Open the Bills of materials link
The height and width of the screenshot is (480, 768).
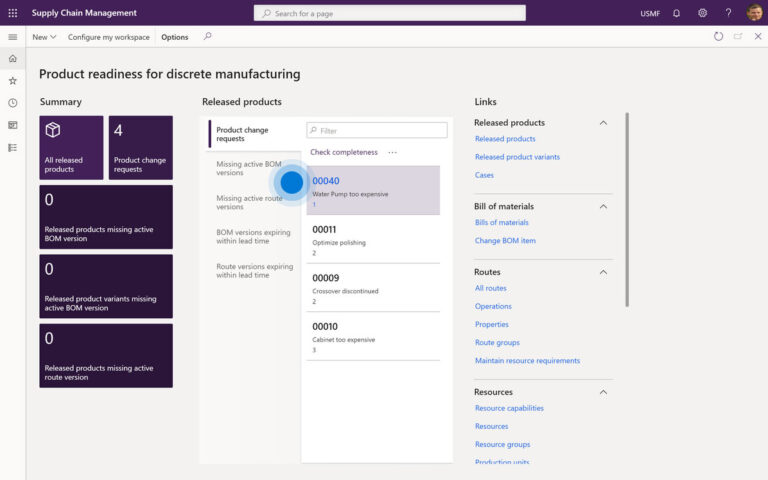[x=502, y=223]
